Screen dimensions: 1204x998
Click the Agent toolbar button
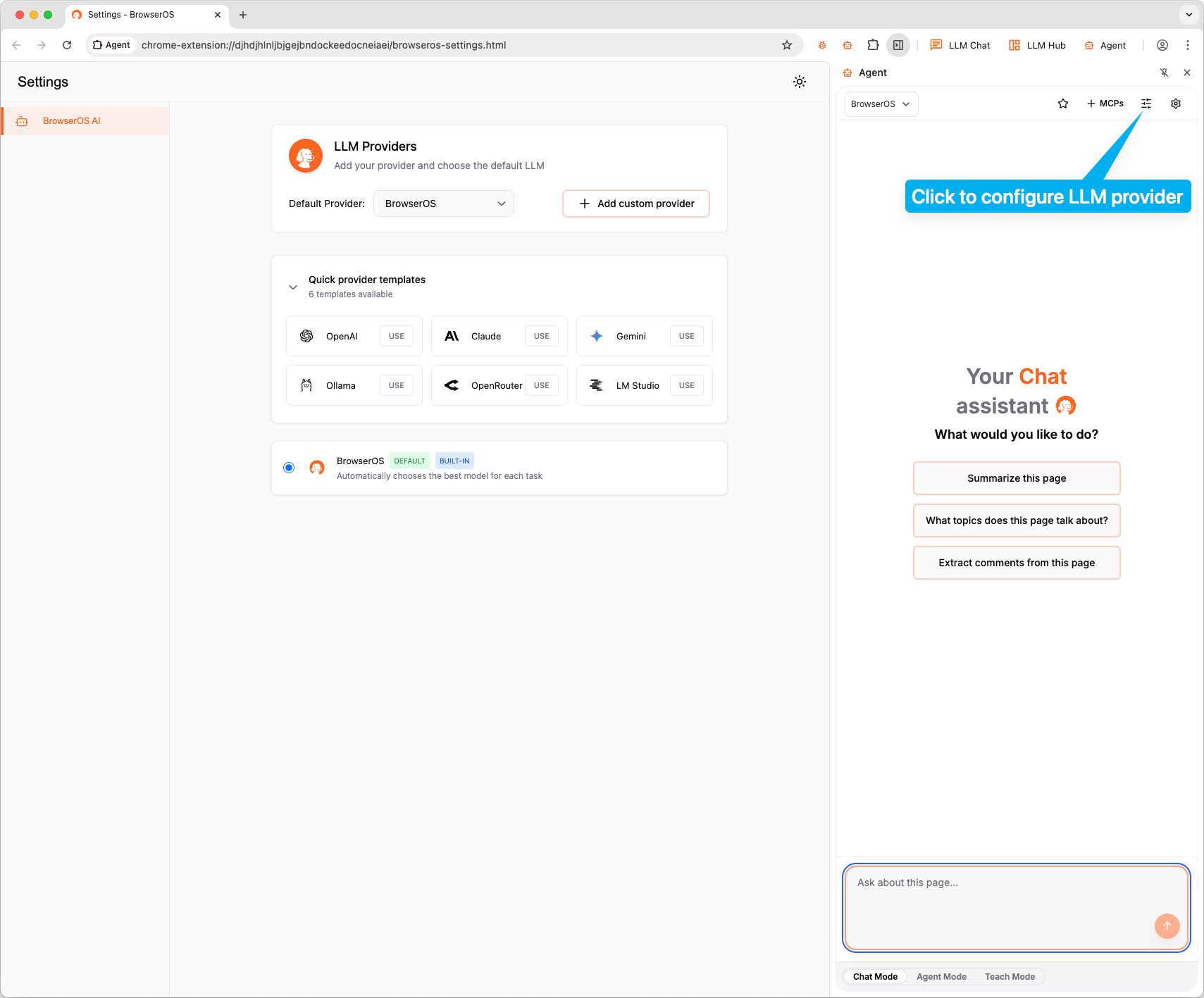click(1105, 45)
